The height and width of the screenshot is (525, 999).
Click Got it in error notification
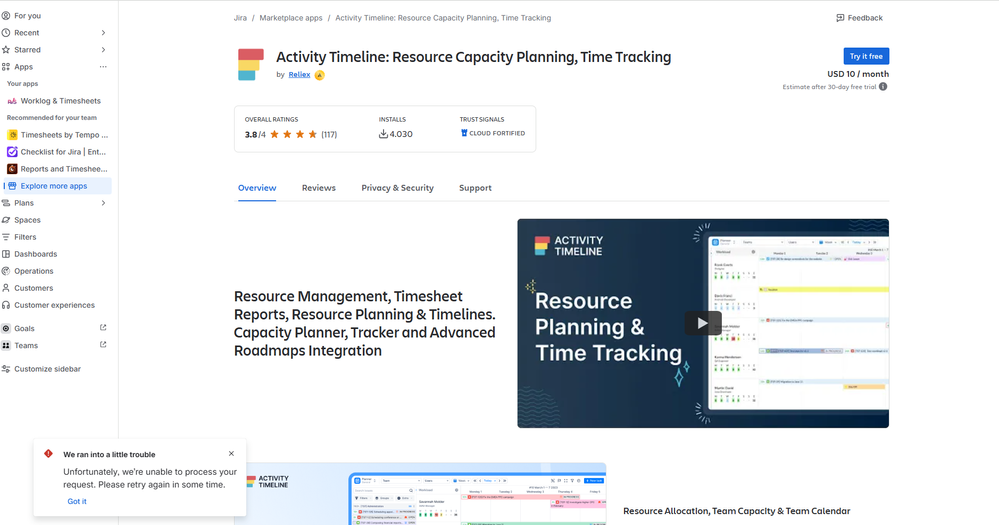click(x=77, y=501)
